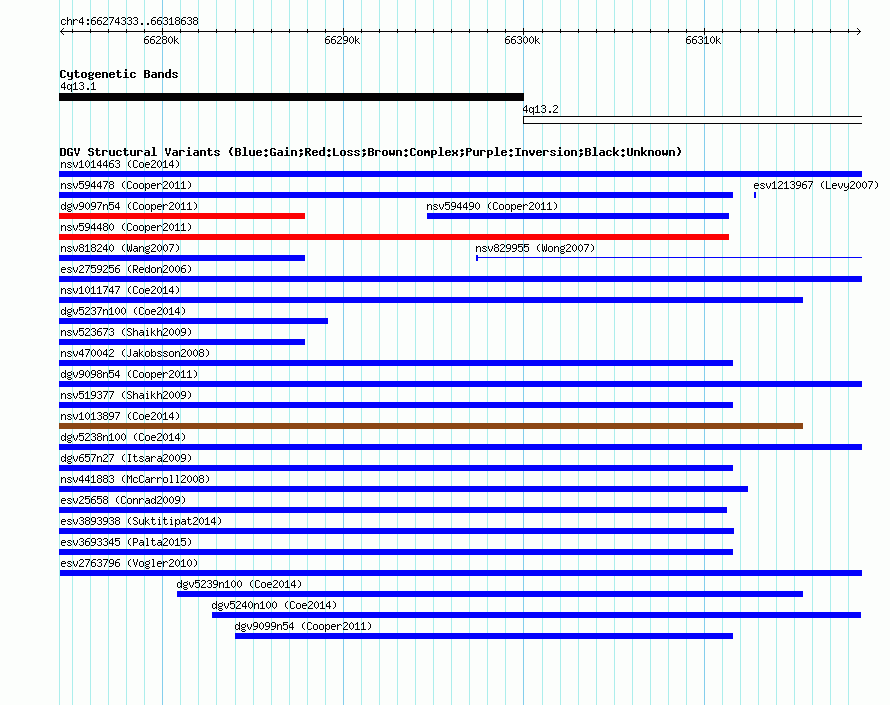Click the small esv1213967 variant marker
Screen dimensions: 890x705
click(x=755, y=195)
